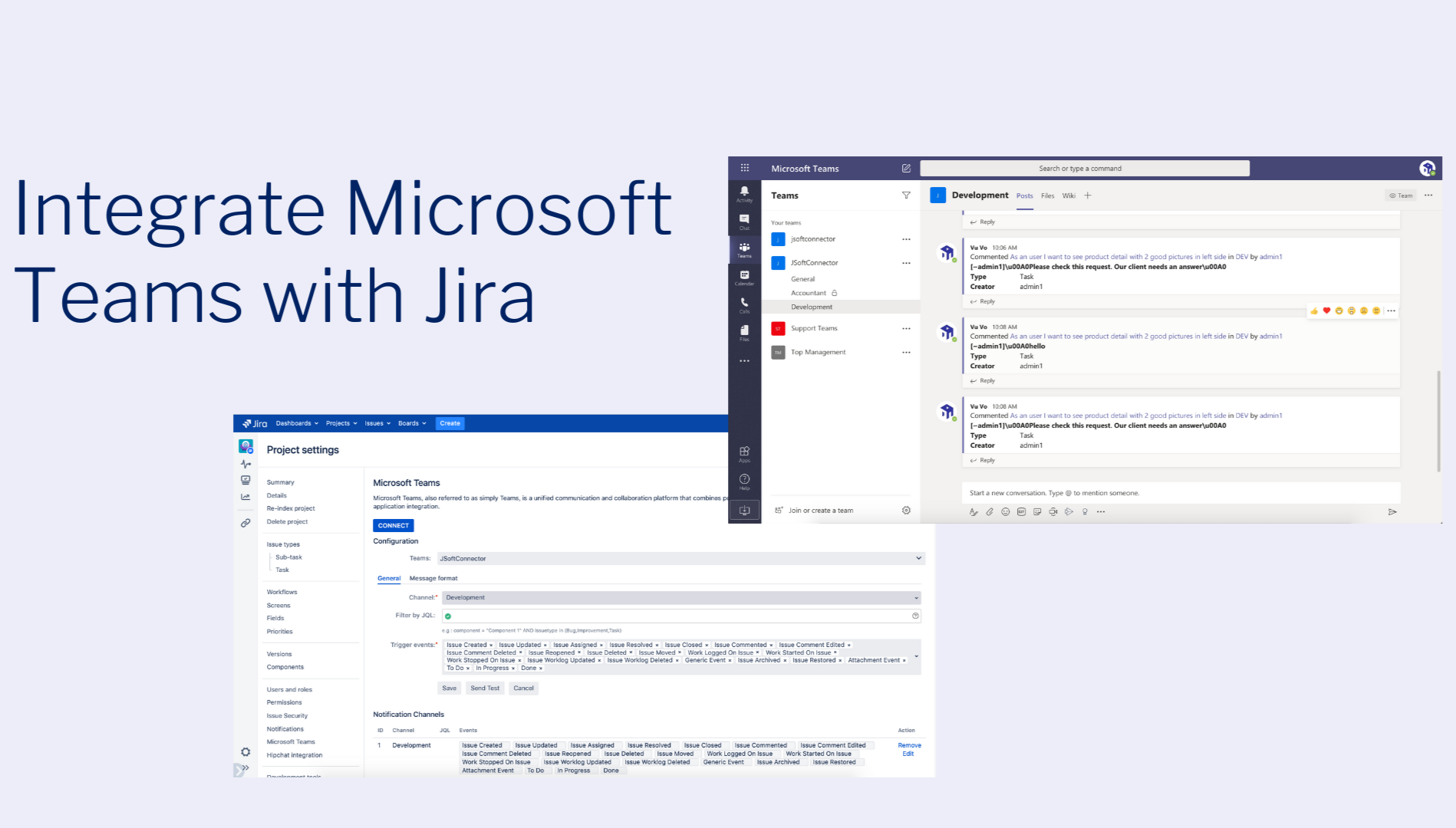Screen dimensions: 1456x828
Task: Select the Message format tab
Action: pyautogui.click(x=433, y=578)
